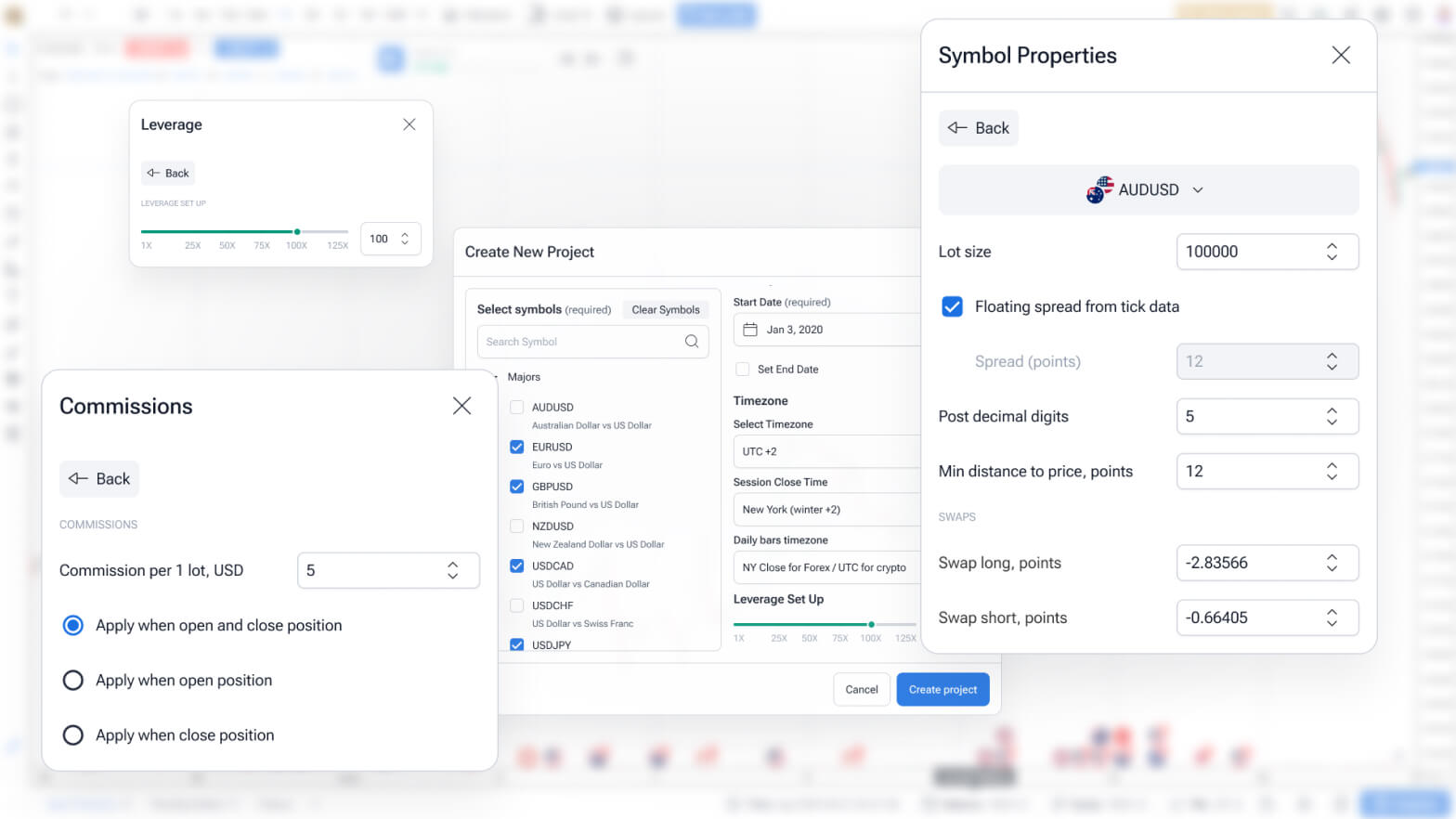Click the Create project button
The height and width of the screenshot is (819, 1456).
942,690
